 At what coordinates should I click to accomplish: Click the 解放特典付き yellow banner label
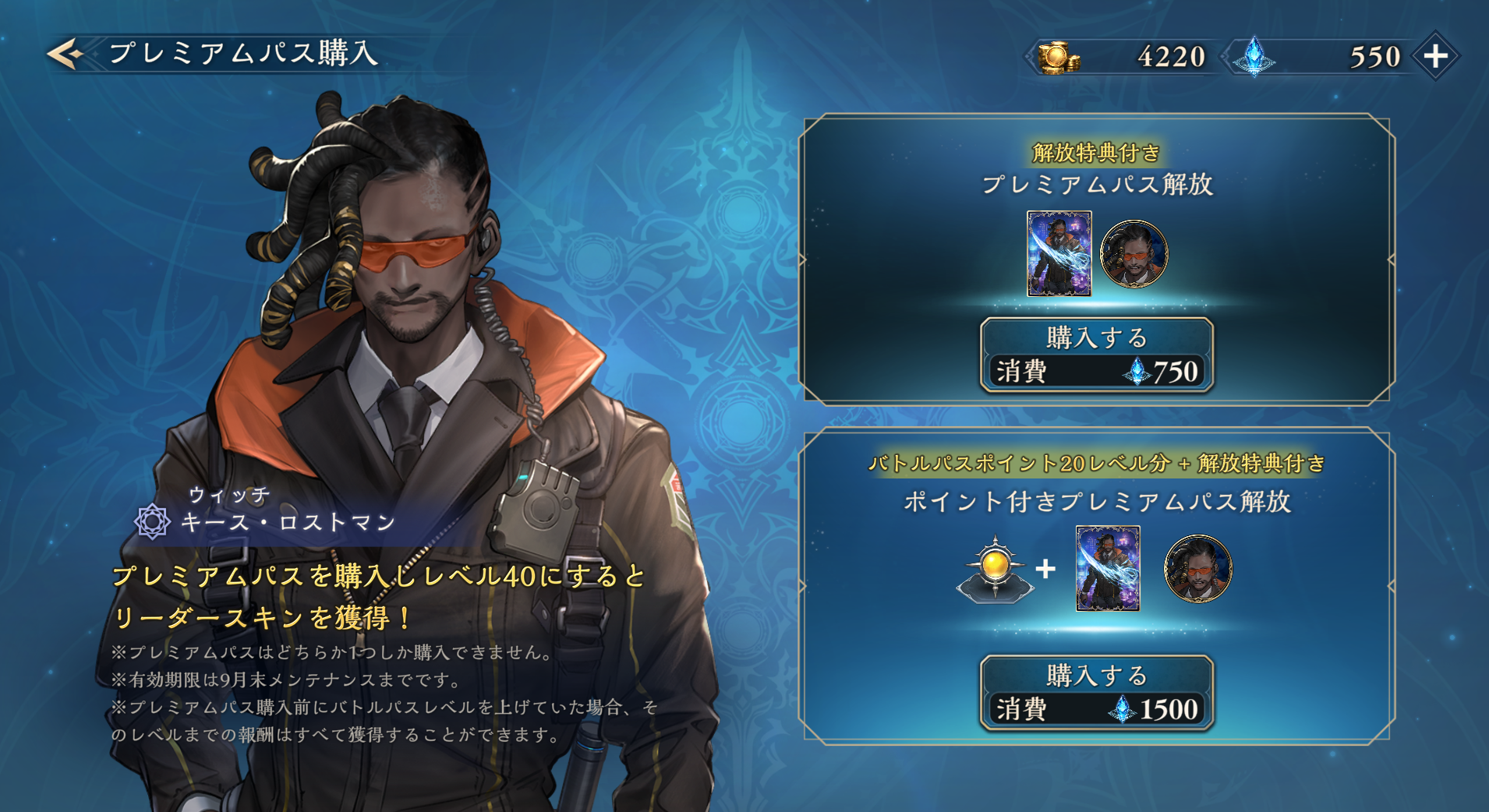click(x=1096, y=153)
